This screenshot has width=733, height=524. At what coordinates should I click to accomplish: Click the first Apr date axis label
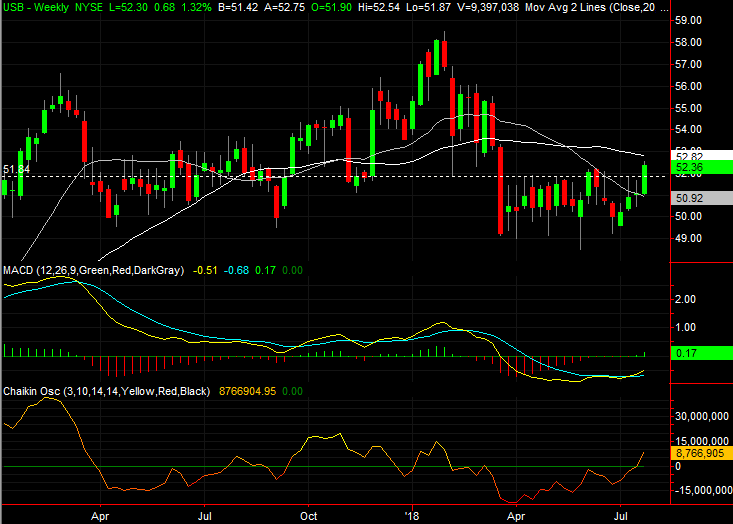click(x=100, y=517)
